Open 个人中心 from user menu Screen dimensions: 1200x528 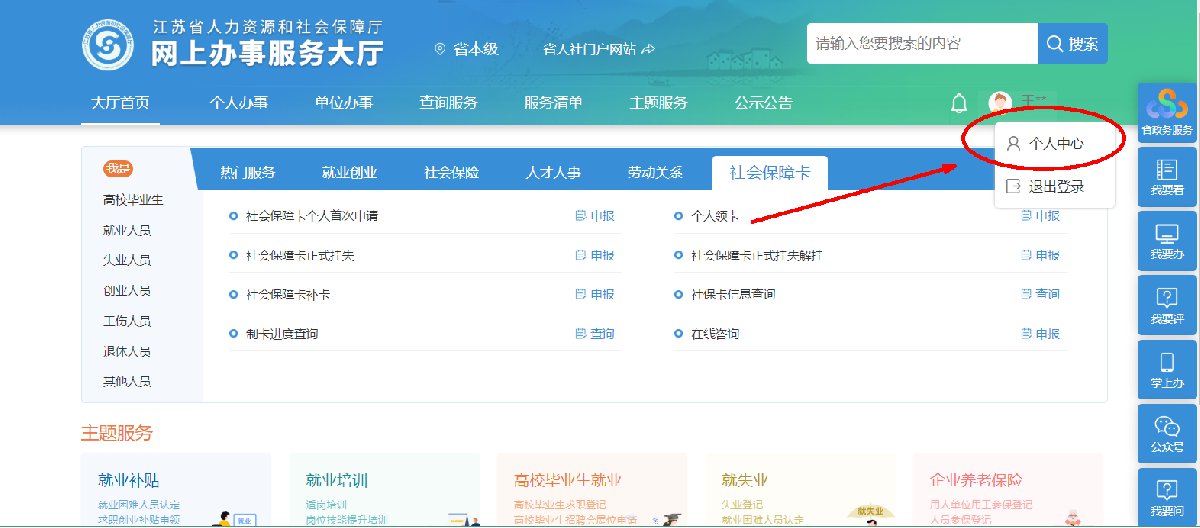(1055, 143)
